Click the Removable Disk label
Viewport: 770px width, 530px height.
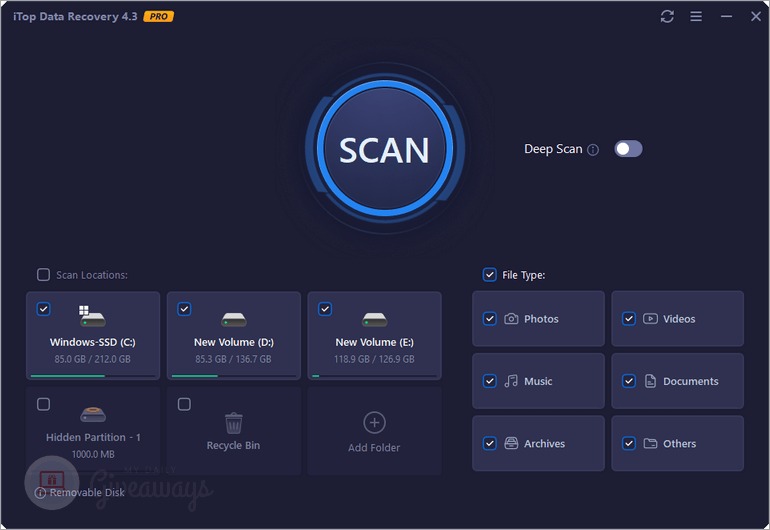[x=87, y=492]
